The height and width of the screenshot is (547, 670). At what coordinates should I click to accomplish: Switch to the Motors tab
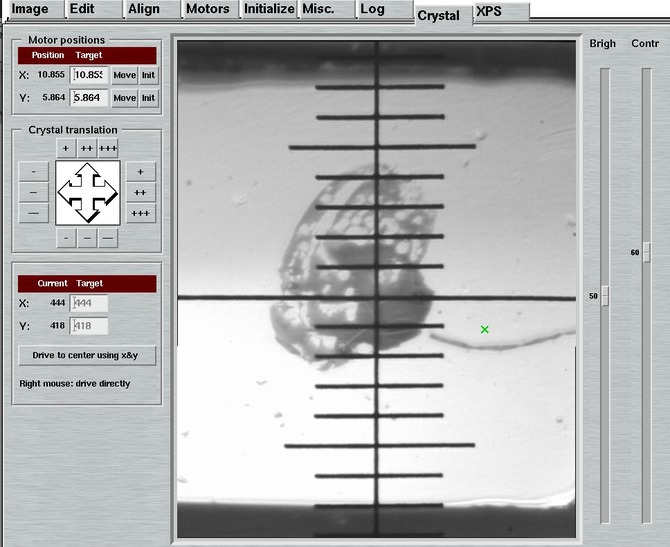click(208, 9)
